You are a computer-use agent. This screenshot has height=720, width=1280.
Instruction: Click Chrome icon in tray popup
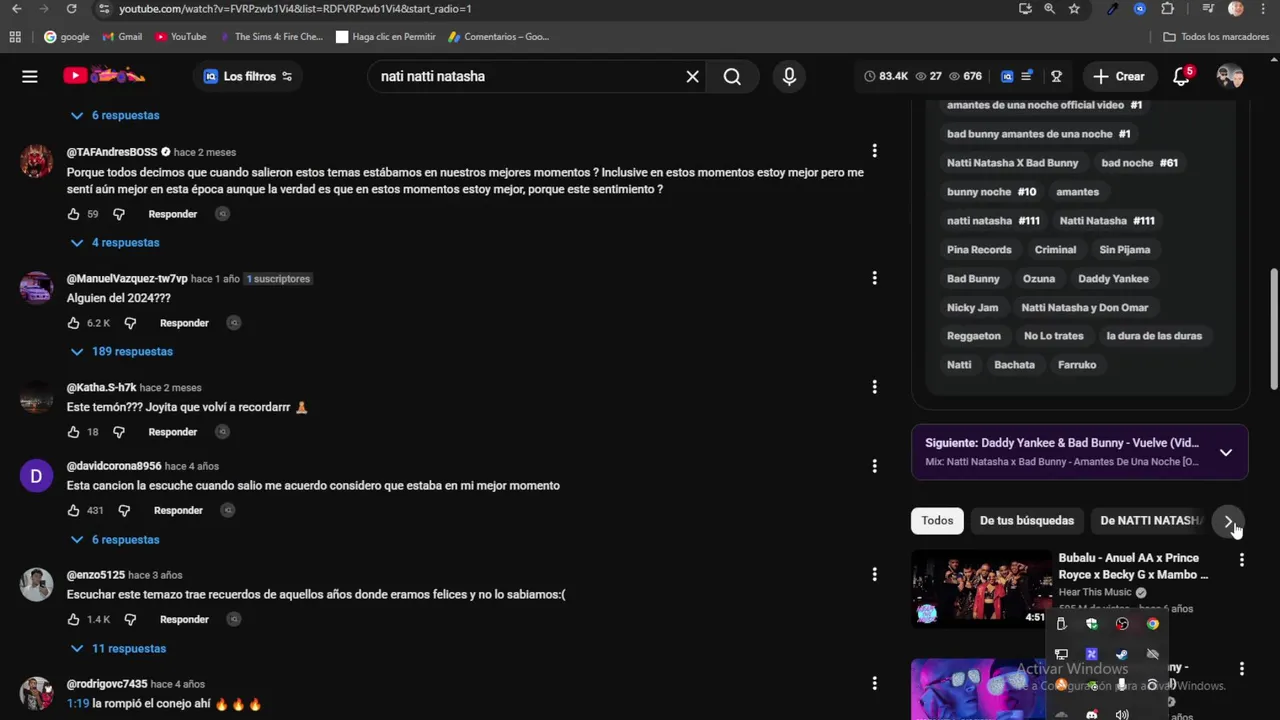pos(1153,624)
